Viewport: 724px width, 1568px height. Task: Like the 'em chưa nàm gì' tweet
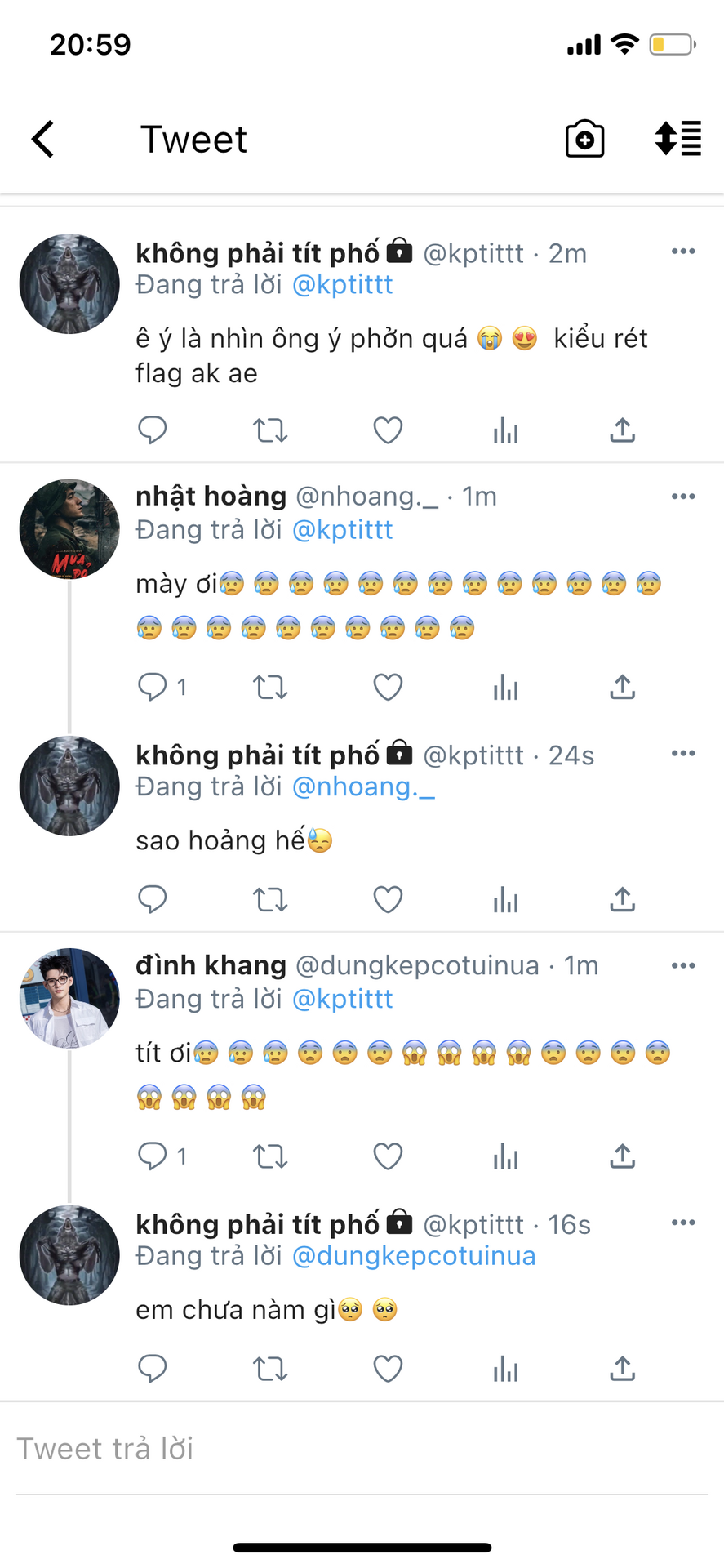[x=388, y=1368]
